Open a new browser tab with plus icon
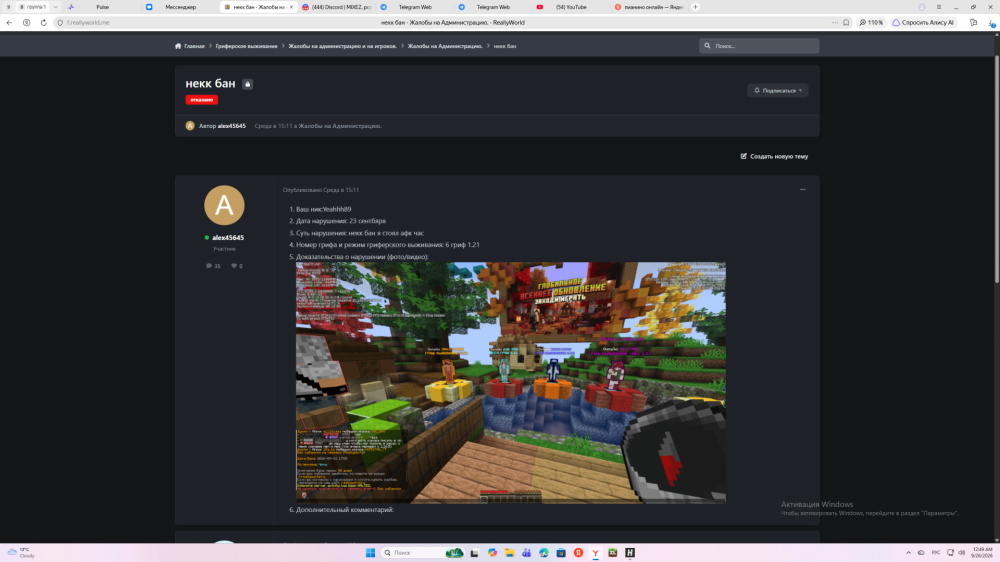 [695, 7]
